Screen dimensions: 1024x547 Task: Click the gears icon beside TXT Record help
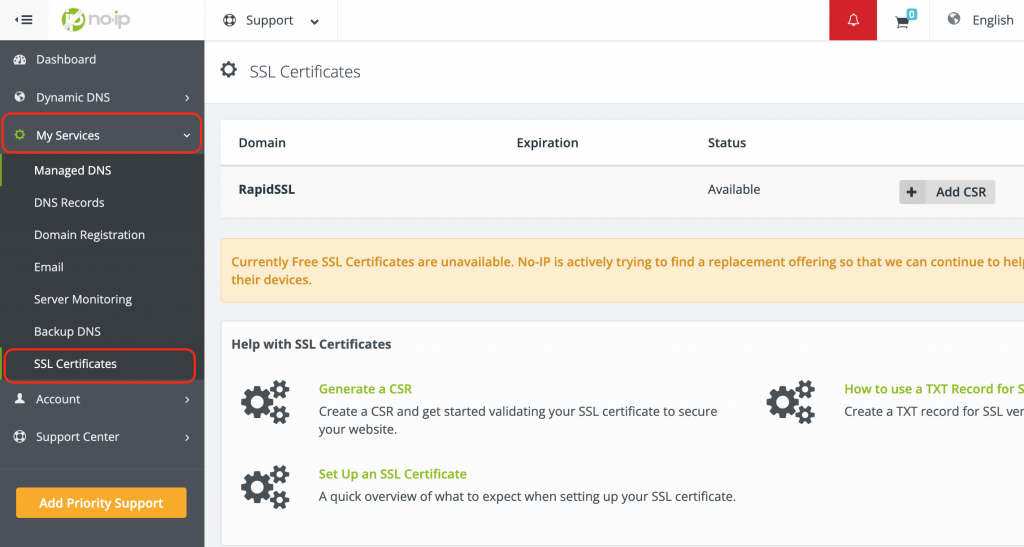pyautogui.click(x=790, y=402)
